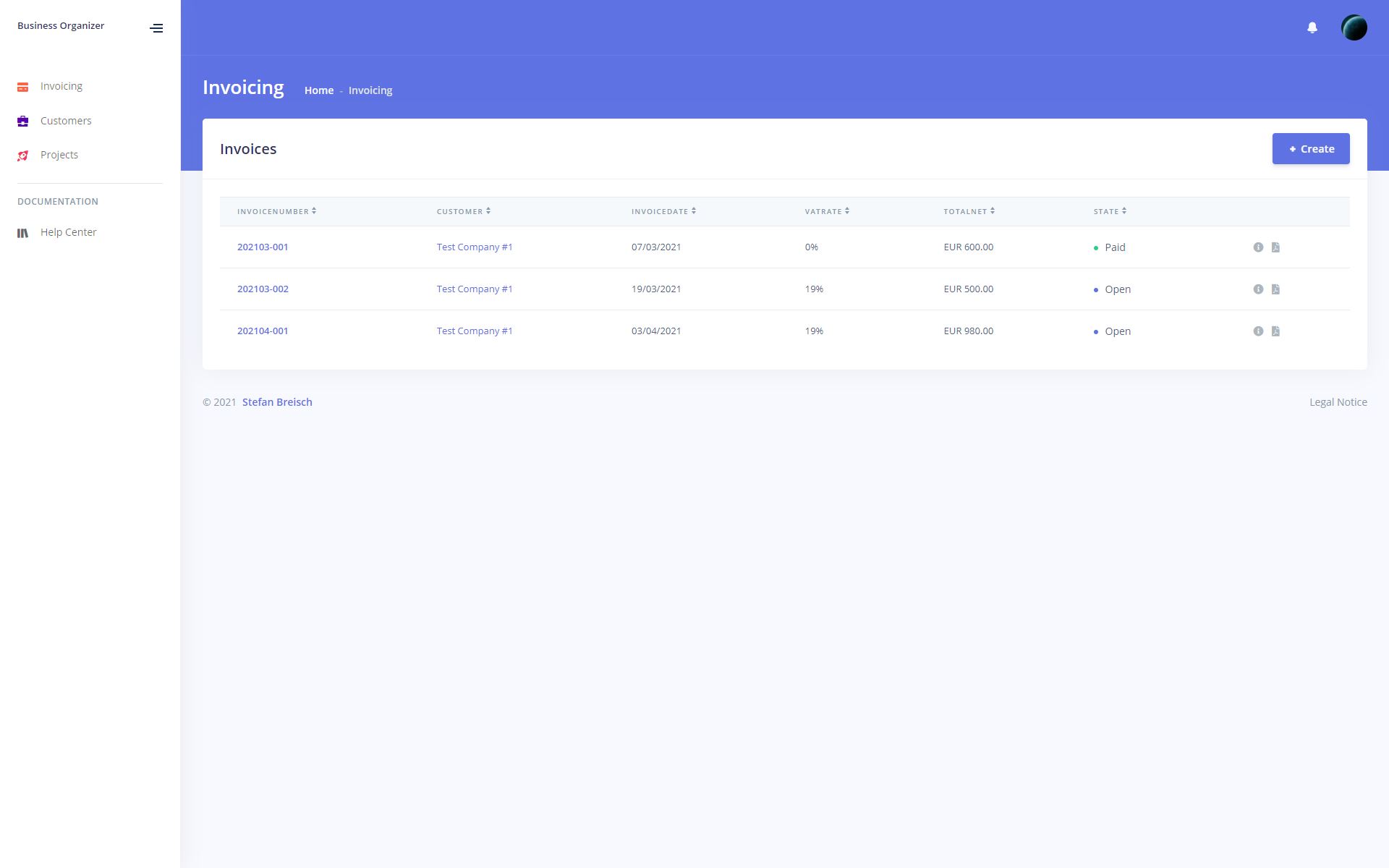This screenshot has width=1389, height=868.
Task: Open invoice 202104-001 link
Action: 263,331
